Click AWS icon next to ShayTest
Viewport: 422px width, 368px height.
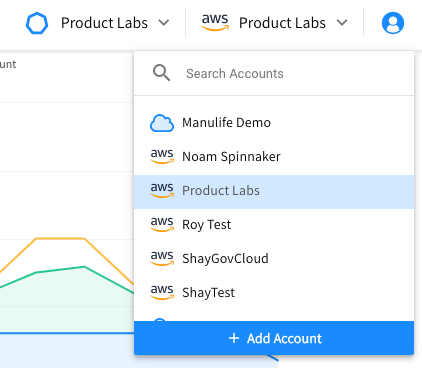[162, 292]
